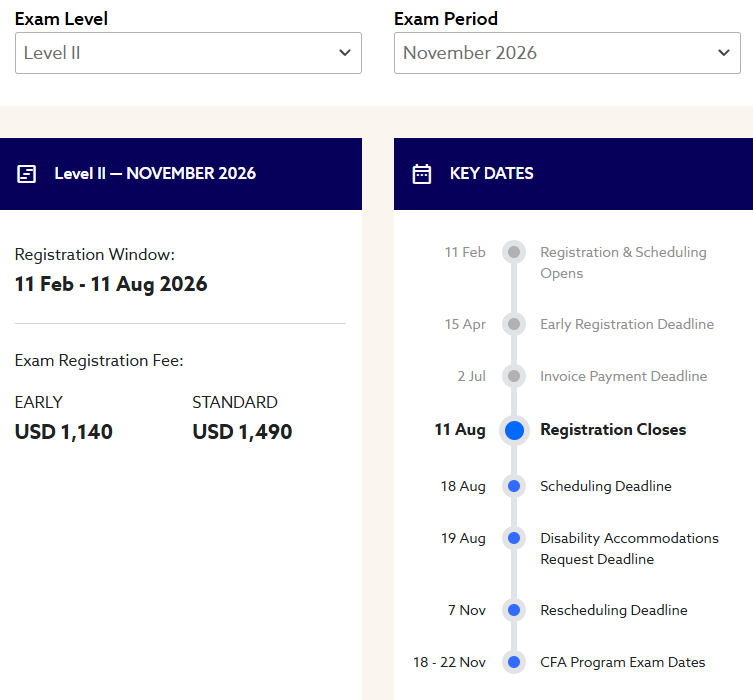
Task: Select the 2 Jul invoice payment marker
Action: coord(514,376)
